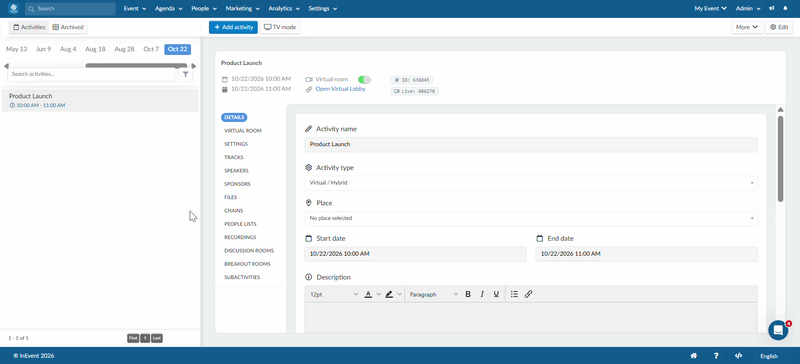The height and width of the screenshot is (364, 800).
Task: Click the vertical form scrollbar thumb
Action: click(x=780, y=158)
